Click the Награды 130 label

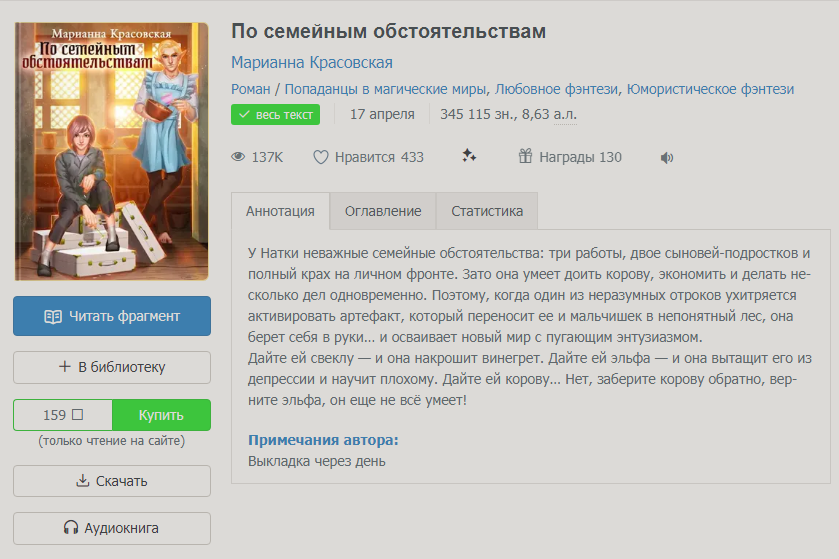(581, 157)
